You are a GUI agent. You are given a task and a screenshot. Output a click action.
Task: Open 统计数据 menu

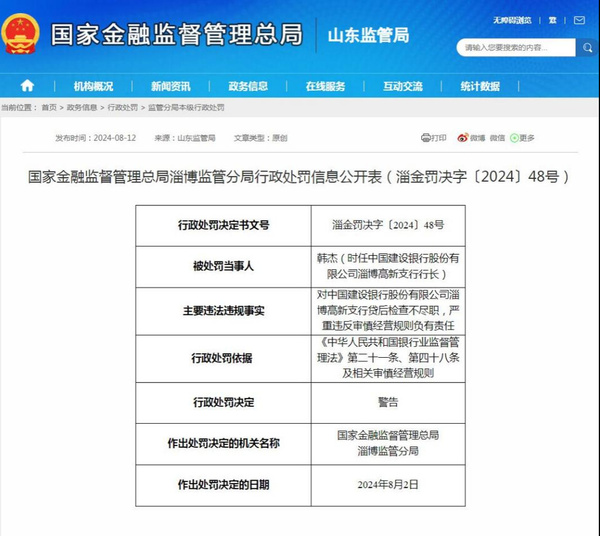point(480,86)
